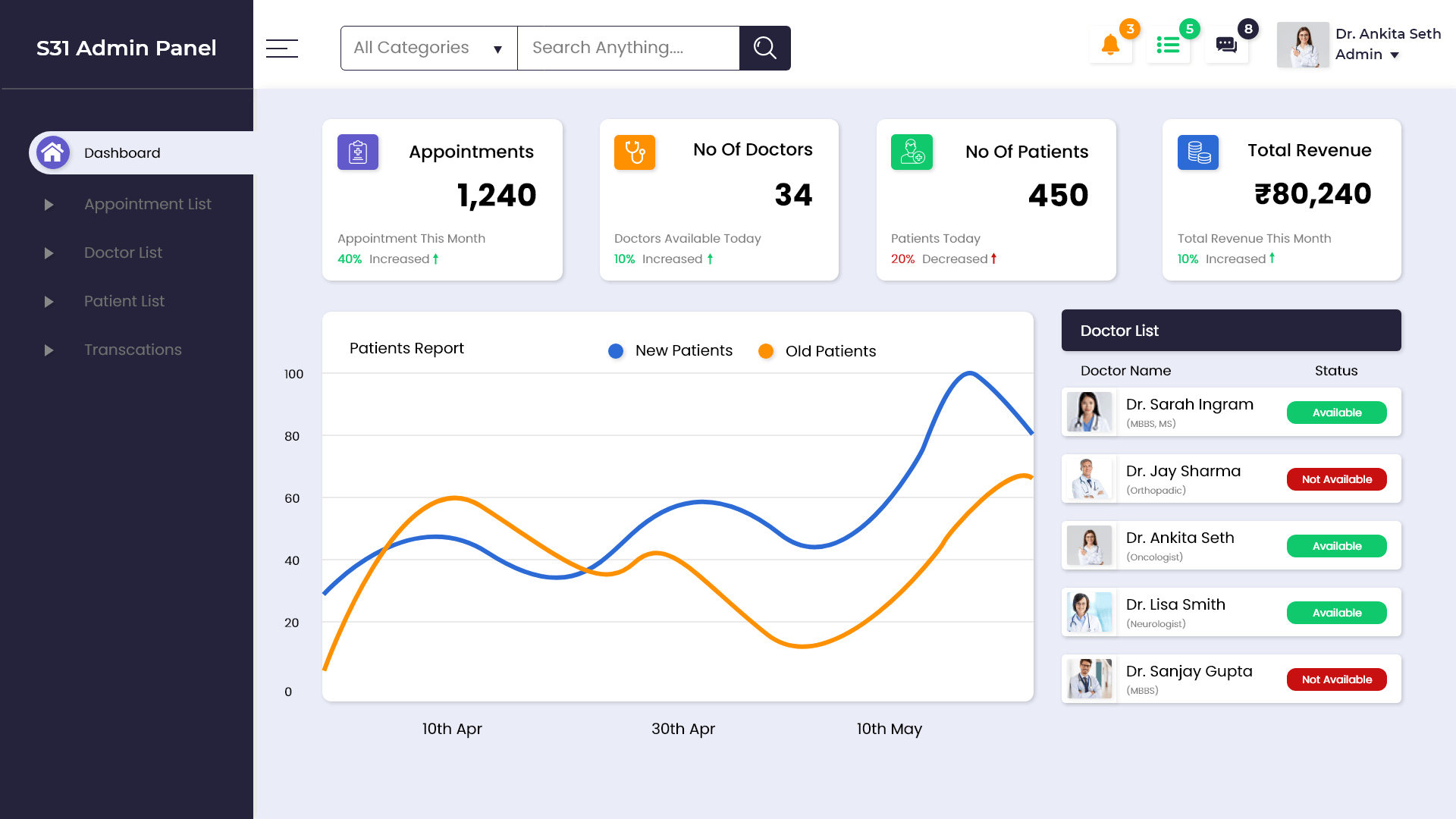Click Patients Report chart title
Image resolution: width=1456 pixels, height=819 pixels.
tap(406, 348)
